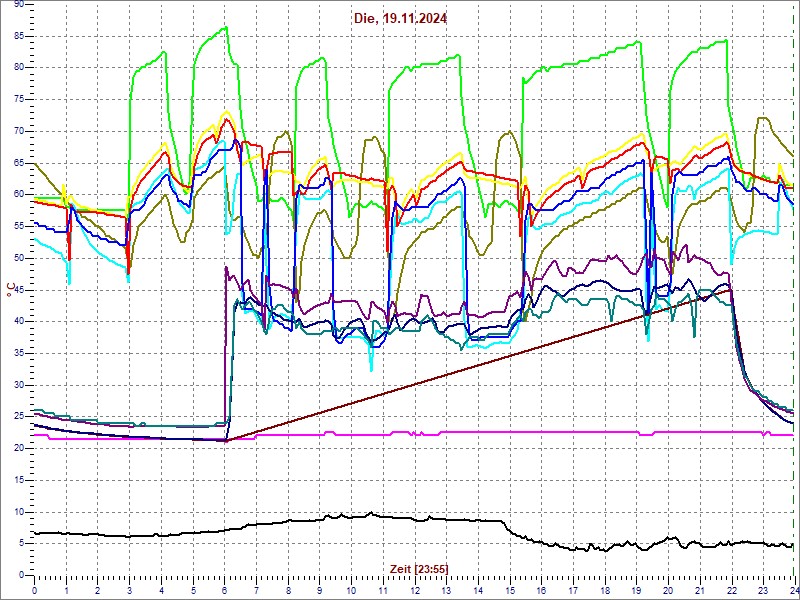
Task: Click the chart title "Die, 19.11.2024"
Action: tap(401, 18)
